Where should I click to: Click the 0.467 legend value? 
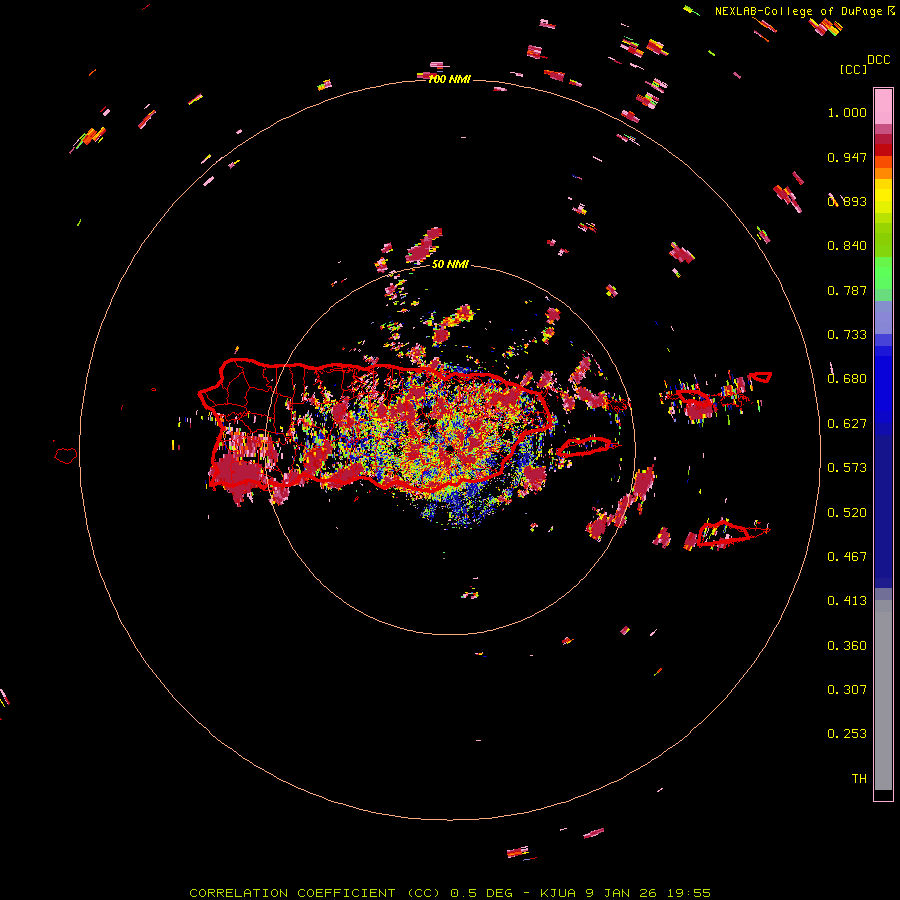pos(847,557)
